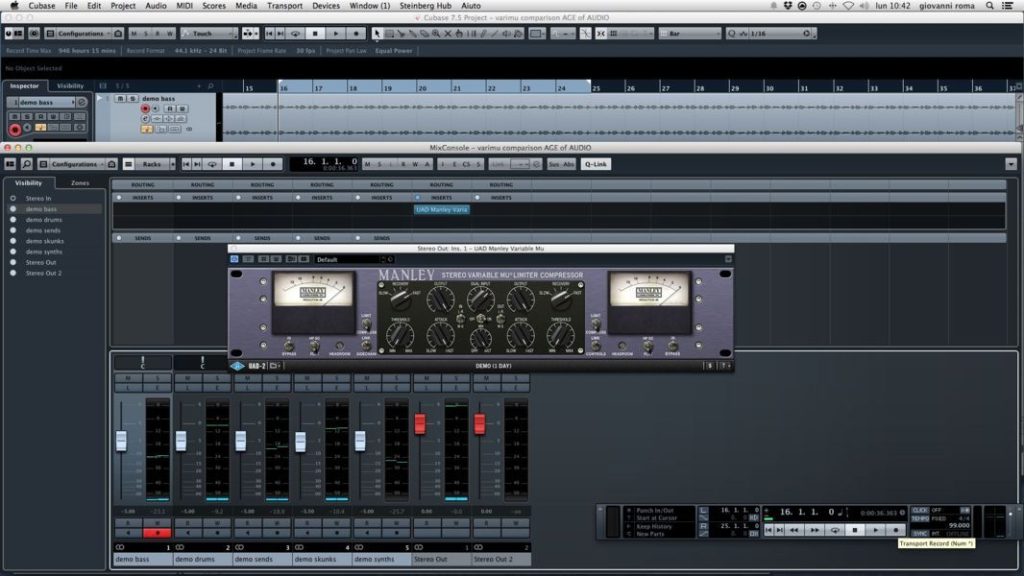Click the Stop button in the MixConsole toolbar
The height and width of the screenshot is (576, 1024).
click(232, 164)
